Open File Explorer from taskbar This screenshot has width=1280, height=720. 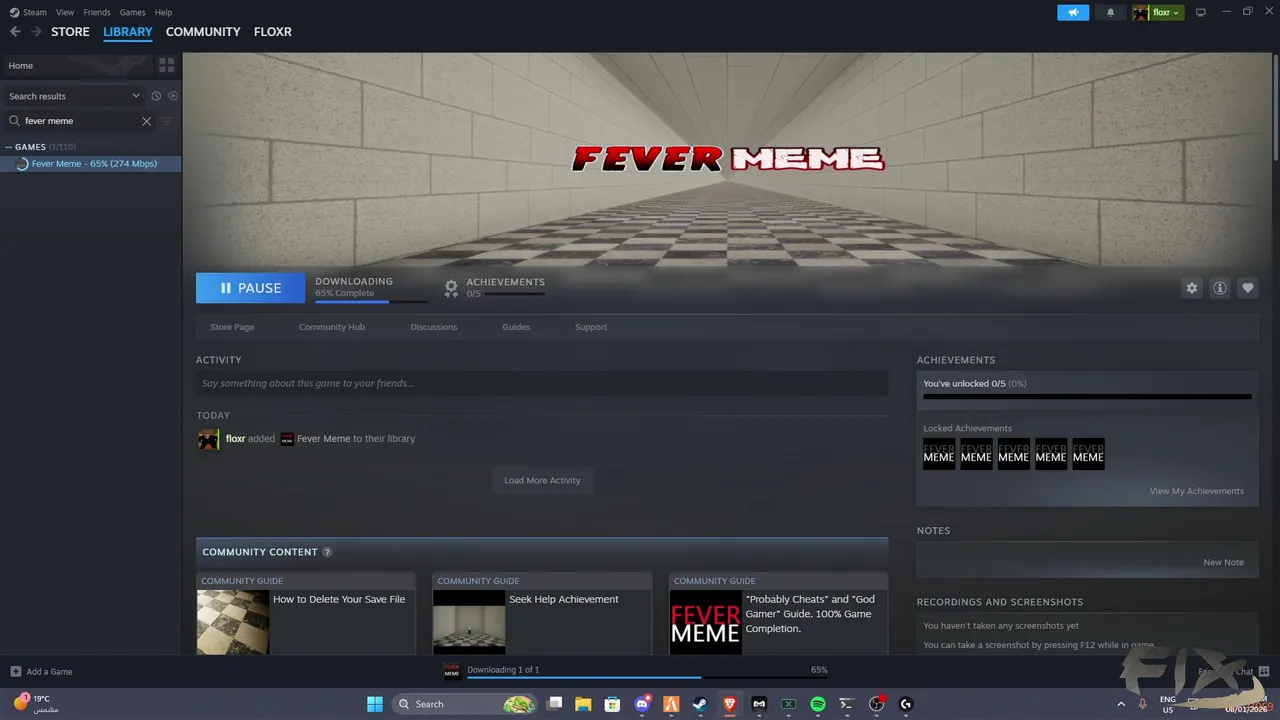pyautogui.click(x=583, y=704)
